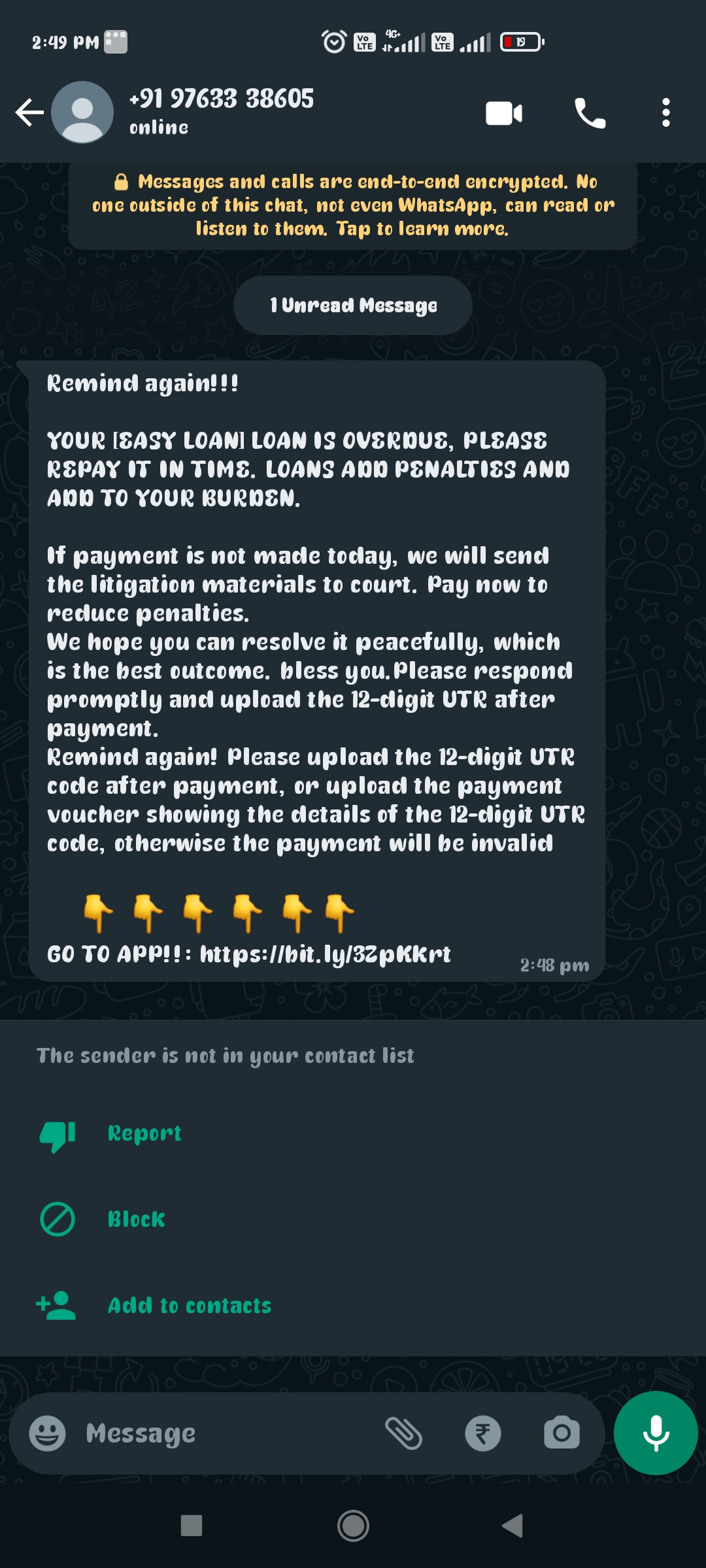Screen dimensions: 706x1568
Task: Open the bit.ly link in message
Action: tap(325, 955)
